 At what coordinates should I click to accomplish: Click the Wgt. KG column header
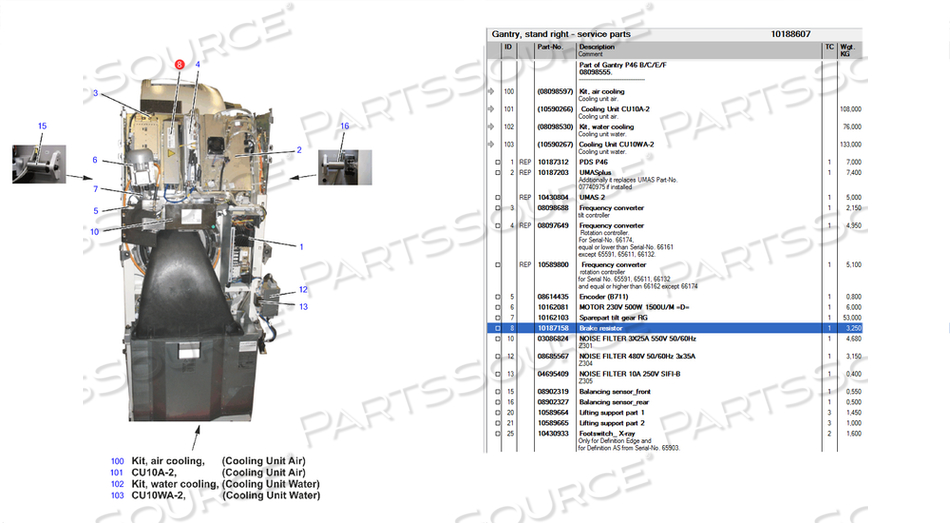coord(847,50)
